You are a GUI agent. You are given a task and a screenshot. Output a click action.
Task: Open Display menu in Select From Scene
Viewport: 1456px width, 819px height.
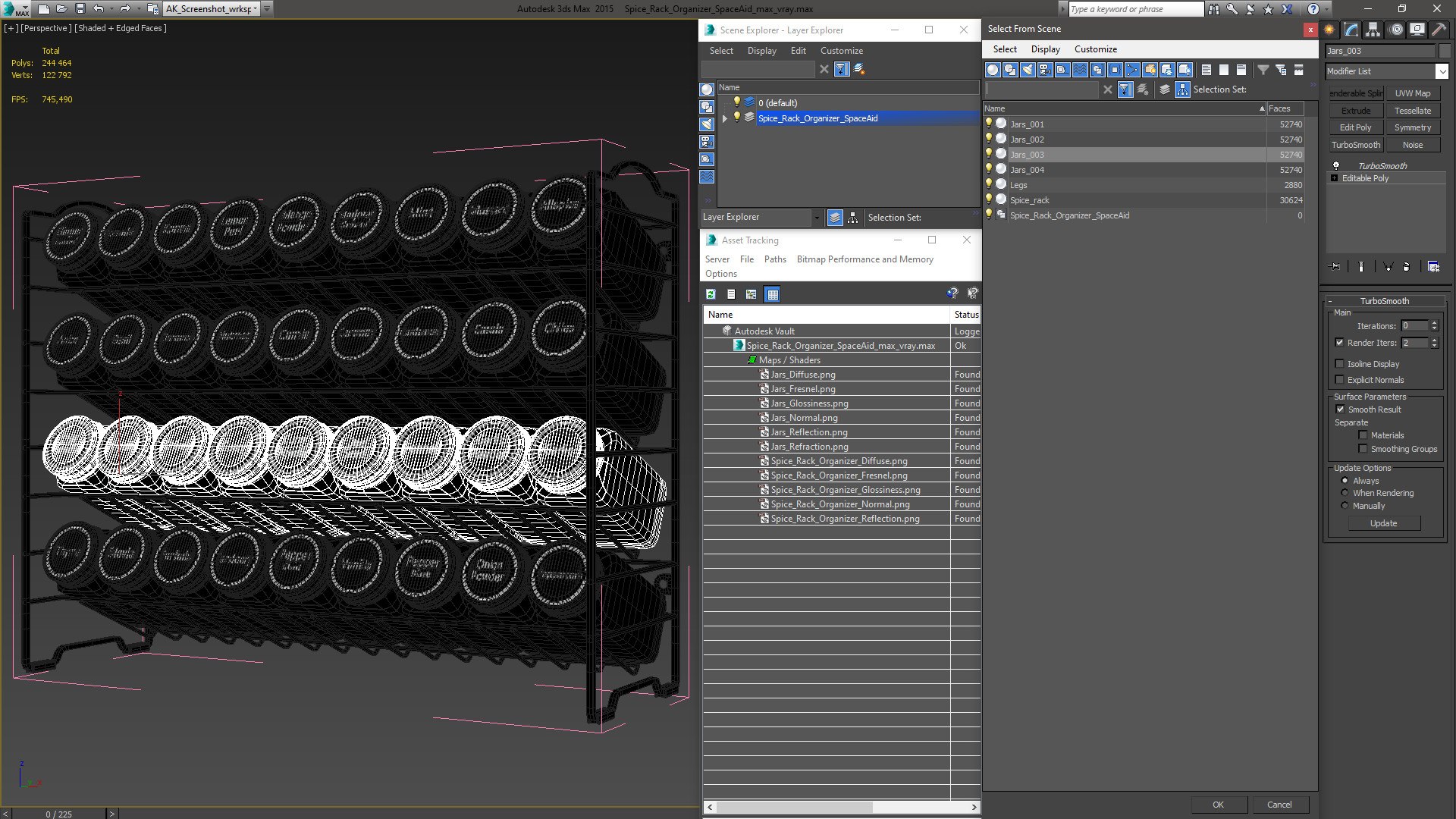point(1045,49)
